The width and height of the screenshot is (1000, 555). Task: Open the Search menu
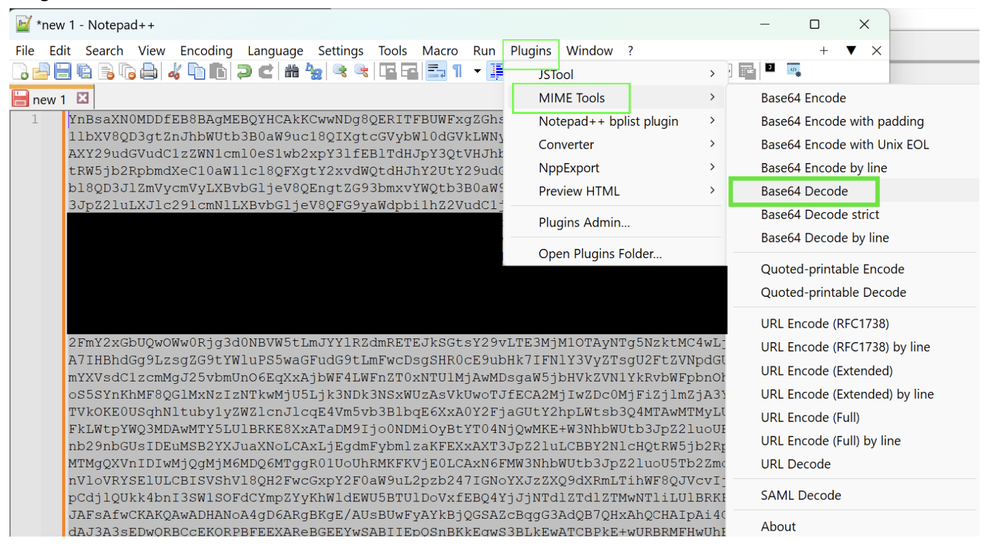coord(104,50)
